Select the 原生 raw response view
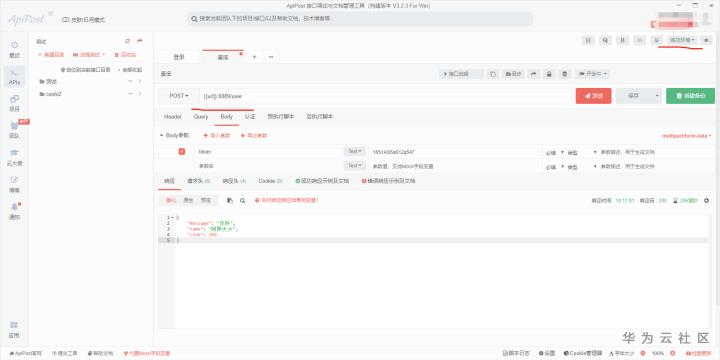The height and width of the screenshot is (360, 720). click(x=189, y=201)
